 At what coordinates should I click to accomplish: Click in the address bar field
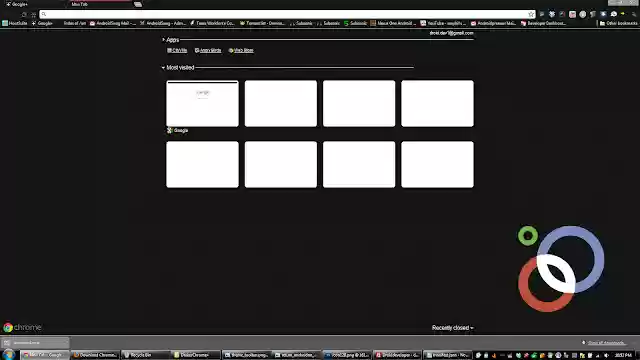click(x=287, y=14)
